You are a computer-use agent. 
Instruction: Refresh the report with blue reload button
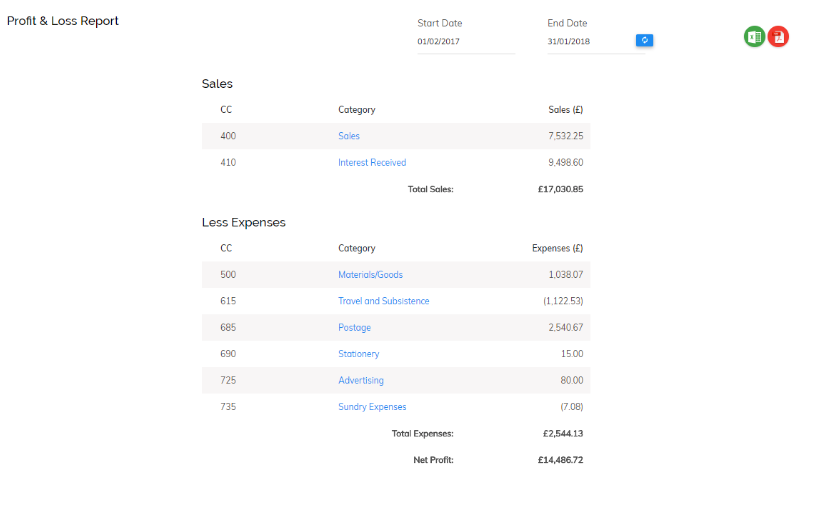644,40
